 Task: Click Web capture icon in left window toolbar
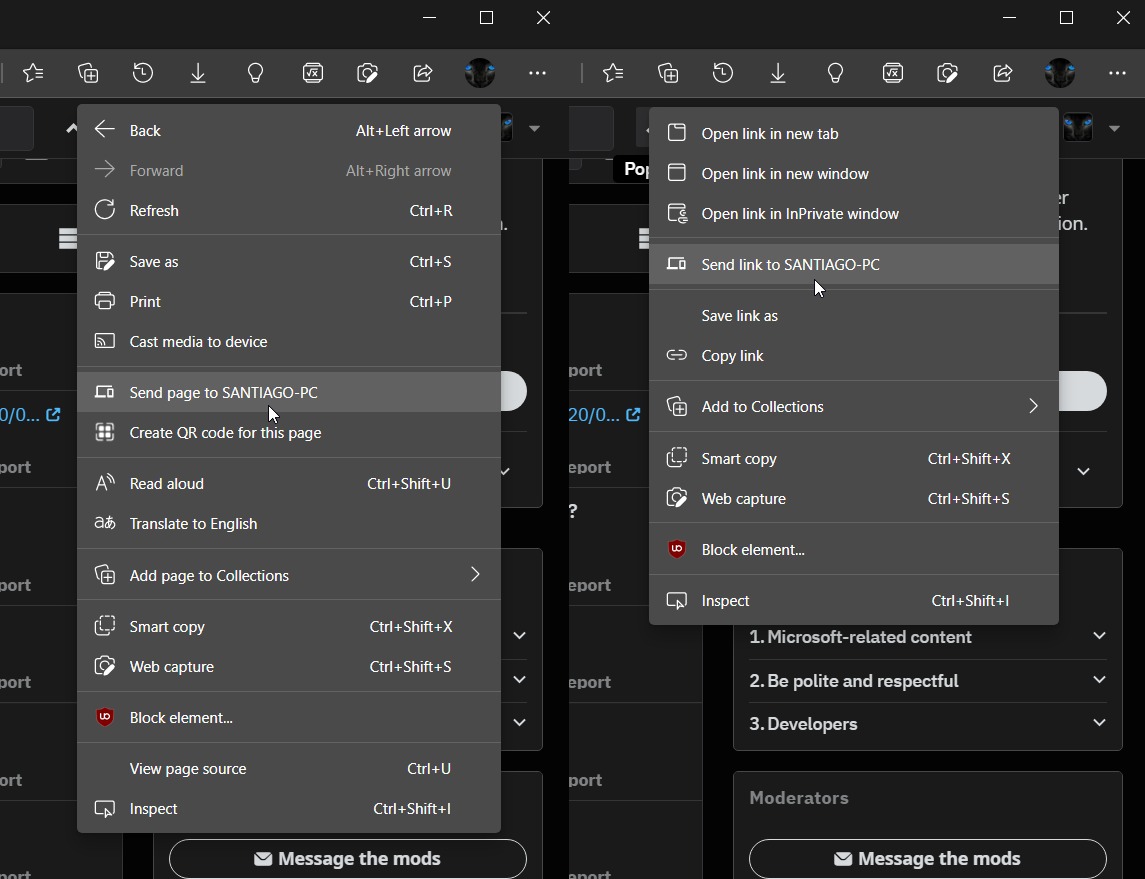[367, 73]
